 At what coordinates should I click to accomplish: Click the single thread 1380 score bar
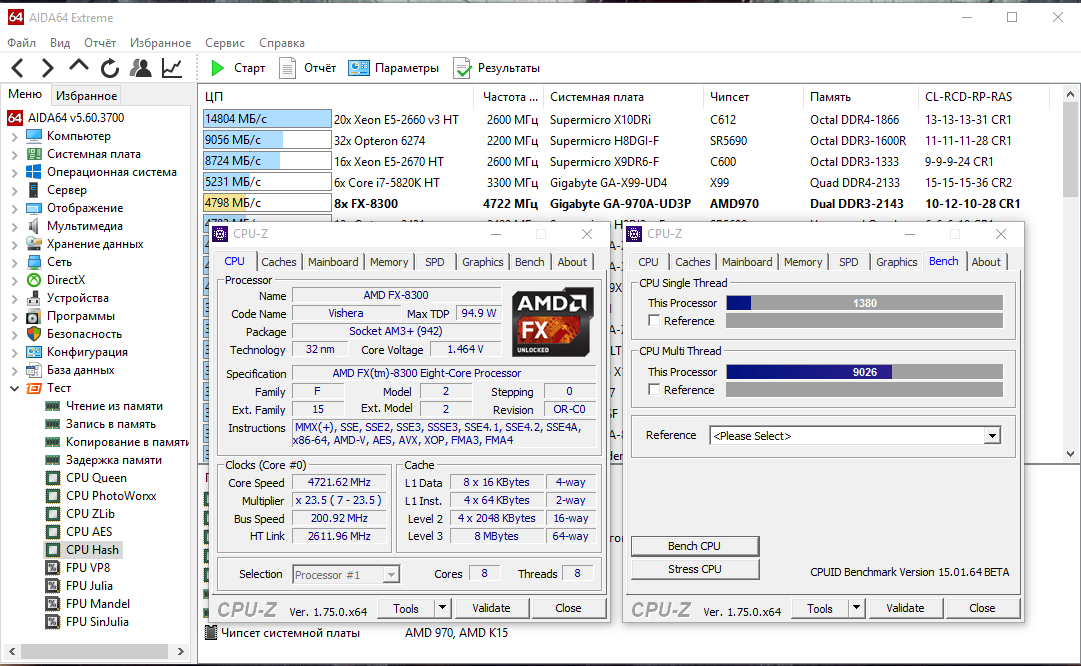pos(865,303)
